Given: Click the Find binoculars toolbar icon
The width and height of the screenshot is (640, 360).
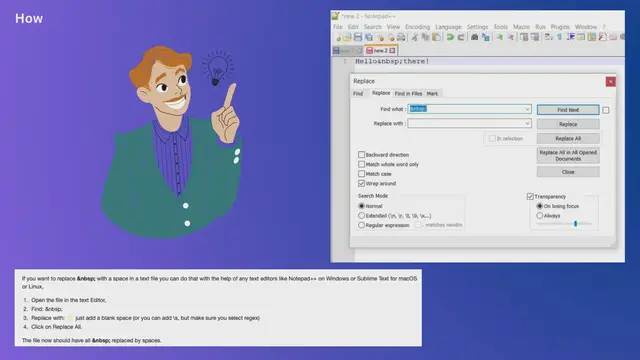Looking at the screenshot, I should 474,38.
